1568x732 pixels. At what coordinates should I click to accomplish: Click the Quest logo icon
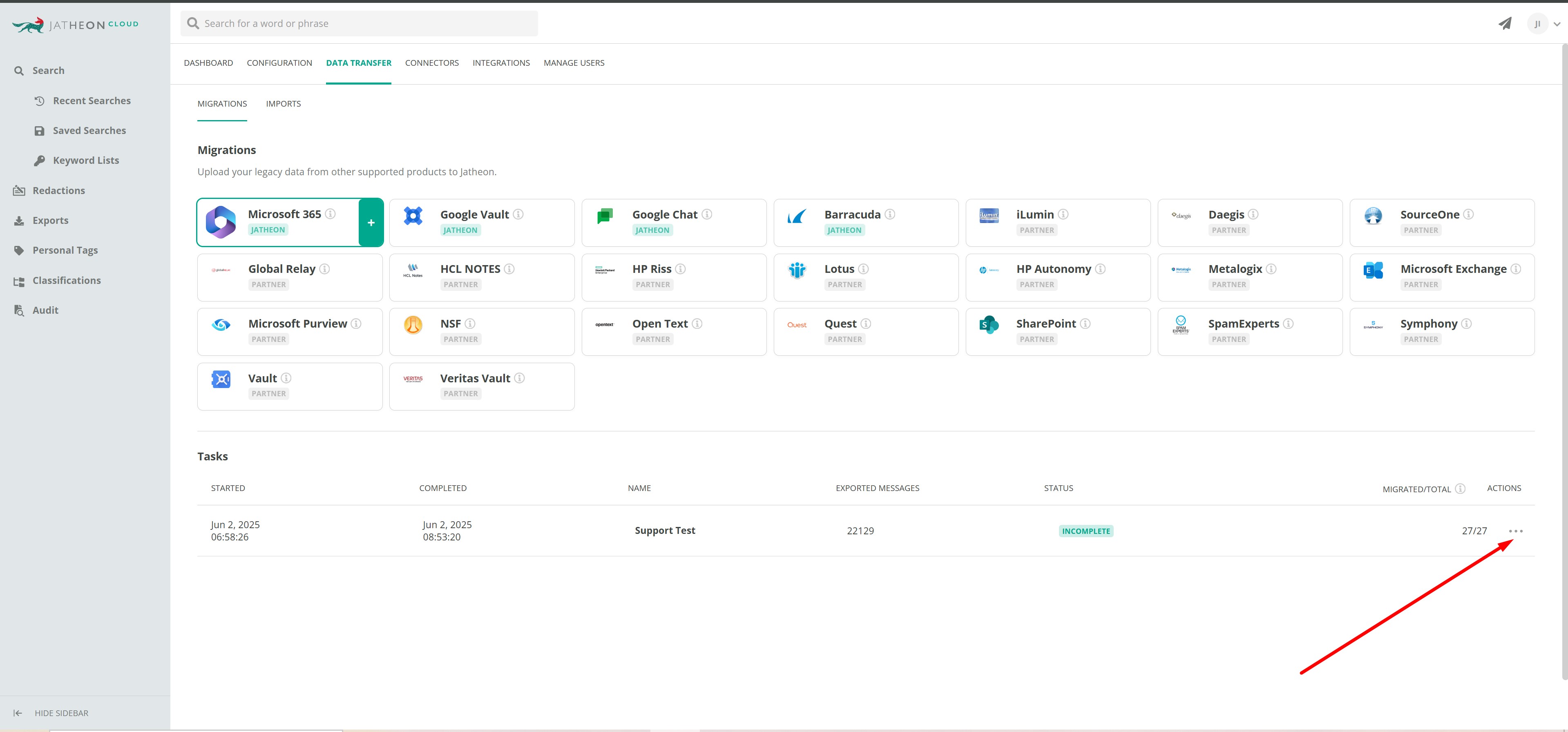[x=797, y=325]
